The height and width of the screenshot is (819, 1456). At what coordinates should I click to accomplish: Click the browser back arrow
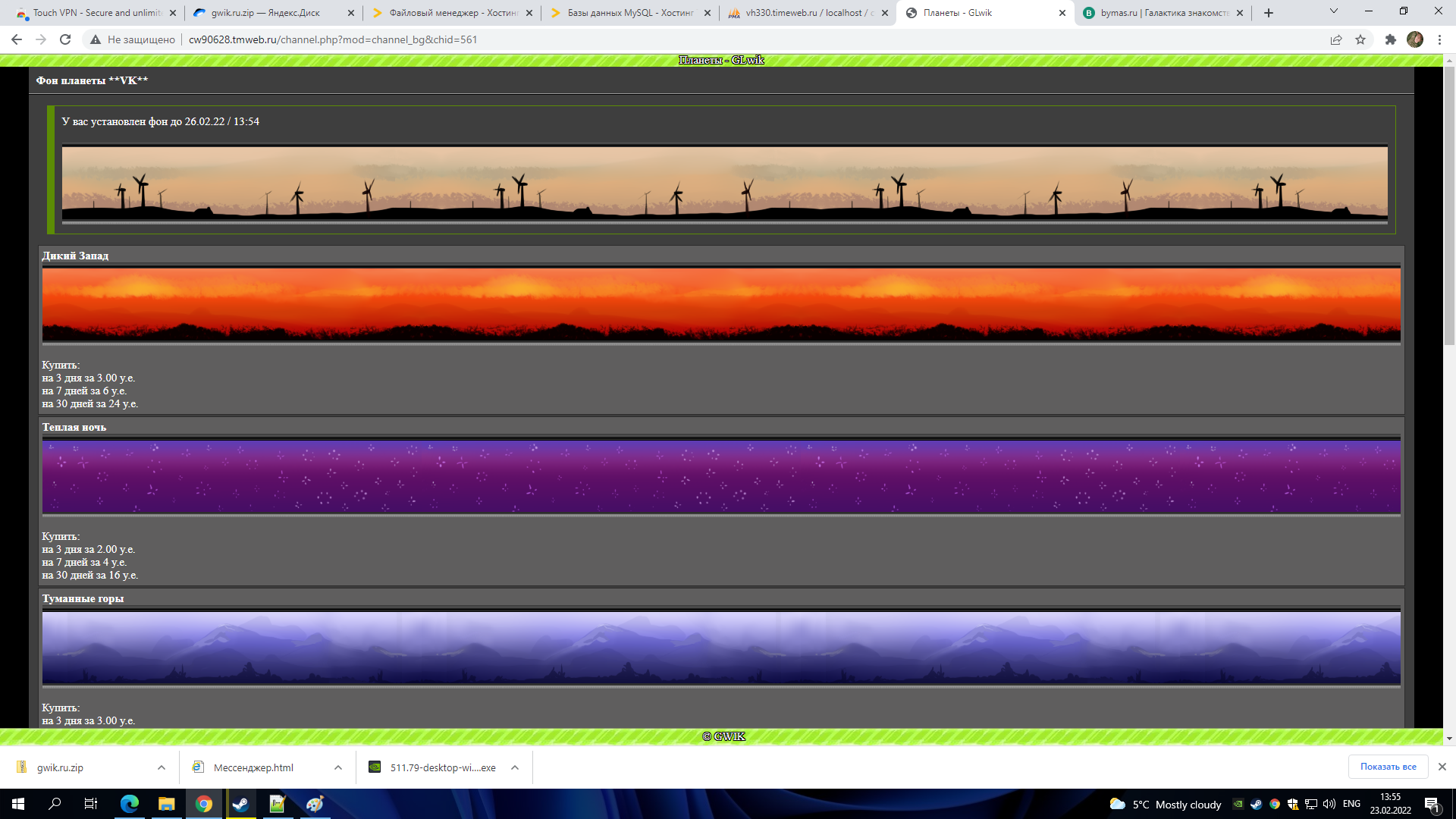[17, 39]
